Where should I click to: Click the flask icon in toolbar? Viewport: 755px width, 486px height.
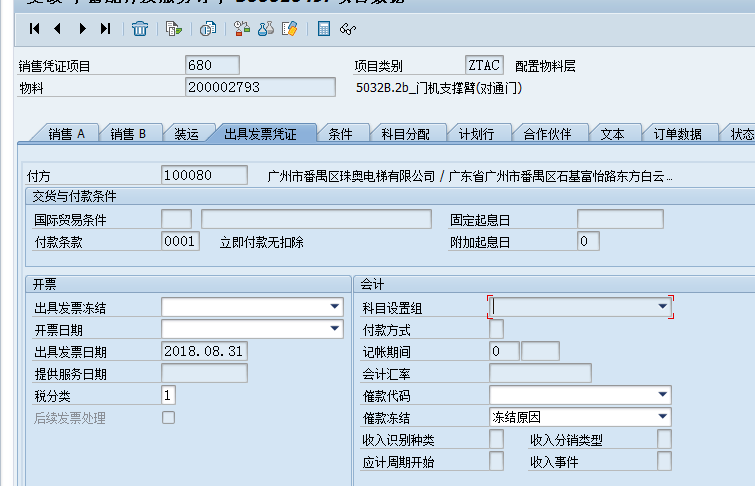click(x=266, y=29)
